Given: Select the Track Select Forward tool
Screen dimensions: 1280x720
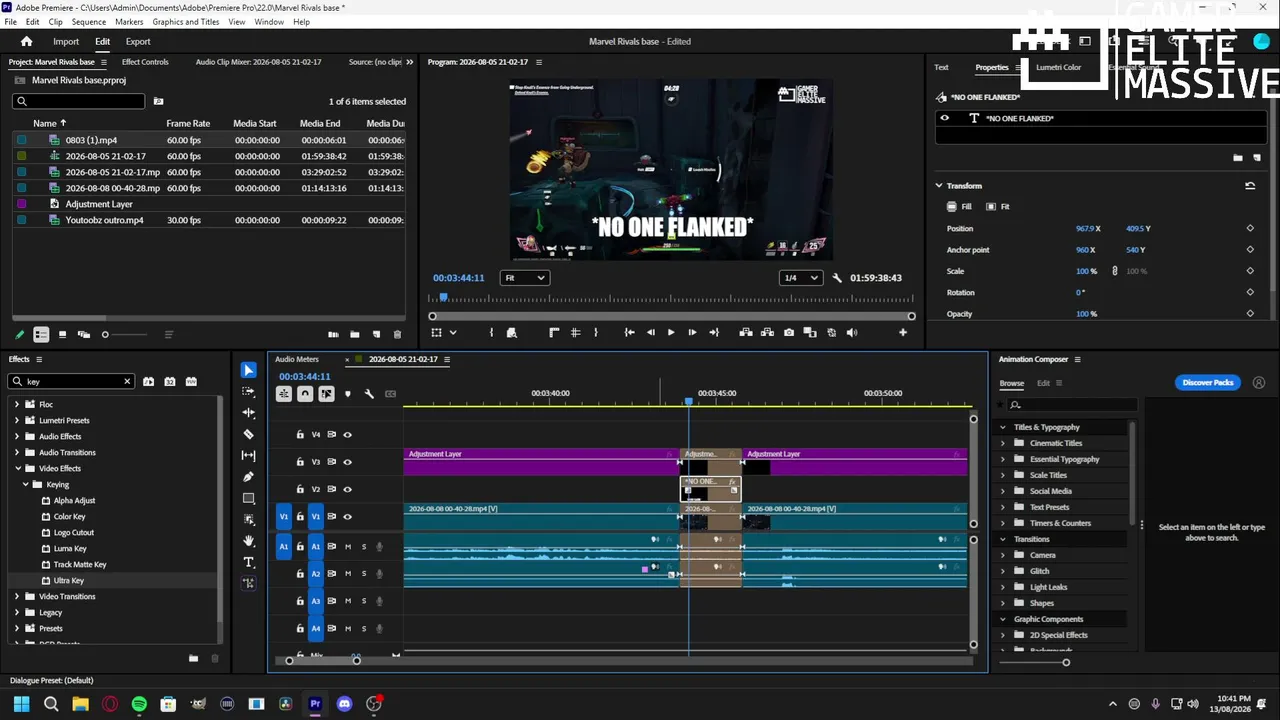Looking at the screenshot, I should [x=249, y=391].
